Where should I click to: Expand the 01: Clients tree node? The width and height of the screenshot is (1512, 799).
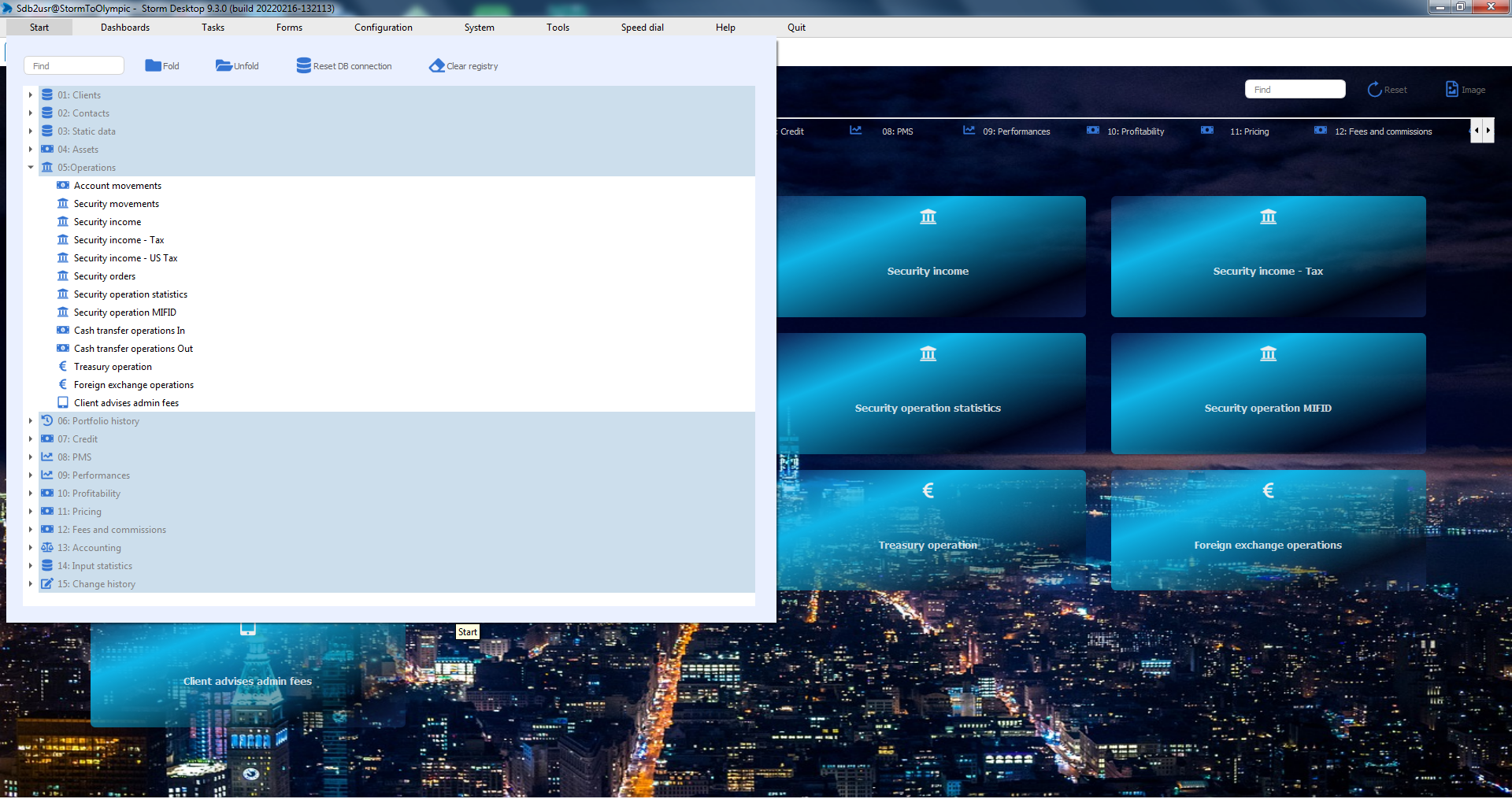pyautogui.click(x=31, y=94)
